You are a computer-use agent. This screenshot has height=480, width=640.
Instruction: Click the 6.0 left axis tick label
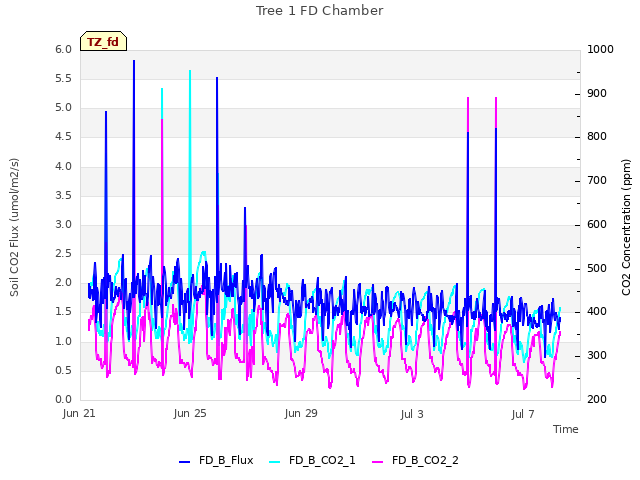coord(63,49)
